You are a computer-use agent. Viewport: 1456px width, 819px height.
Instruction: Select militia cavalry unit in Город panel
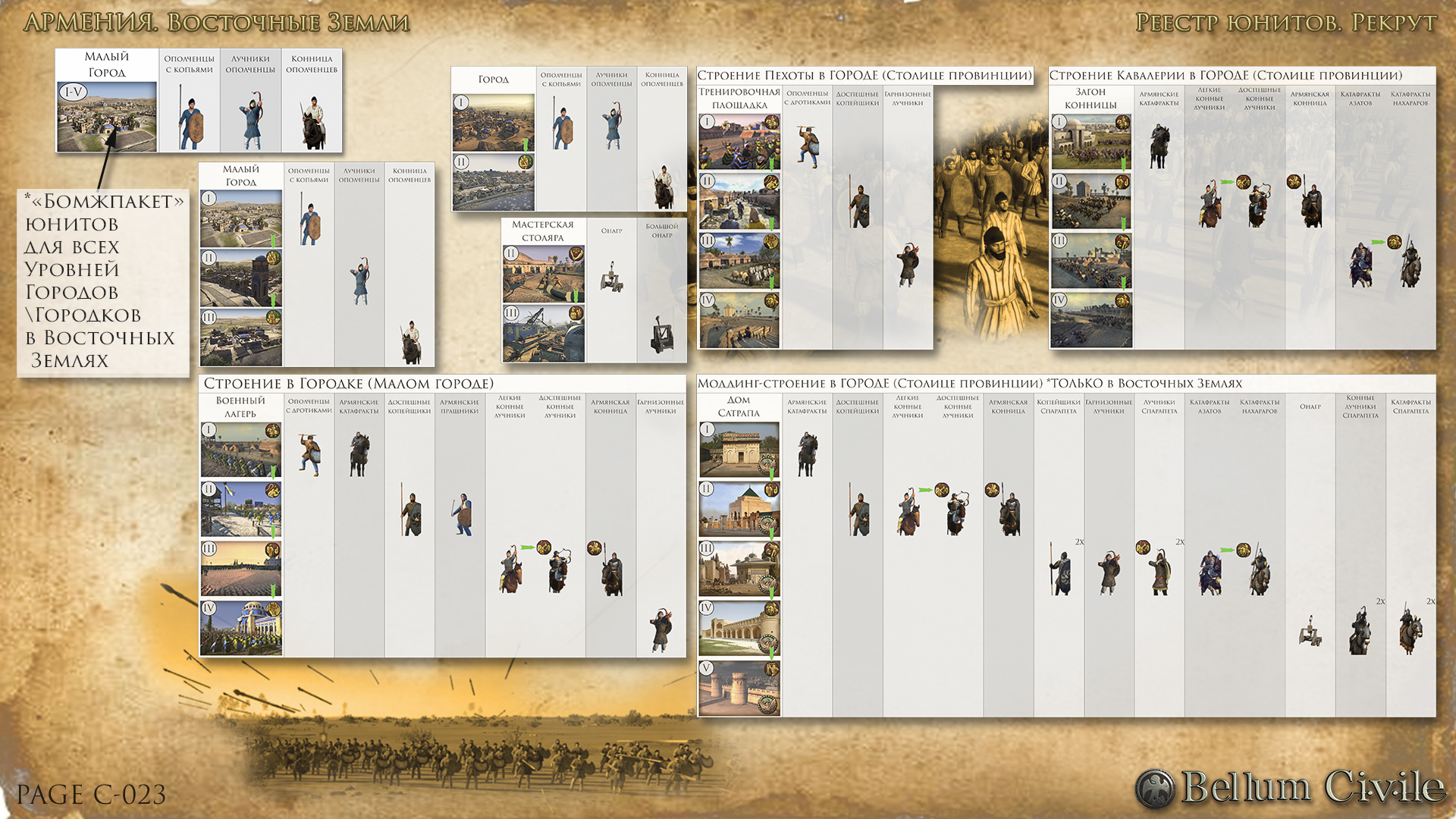663,187
